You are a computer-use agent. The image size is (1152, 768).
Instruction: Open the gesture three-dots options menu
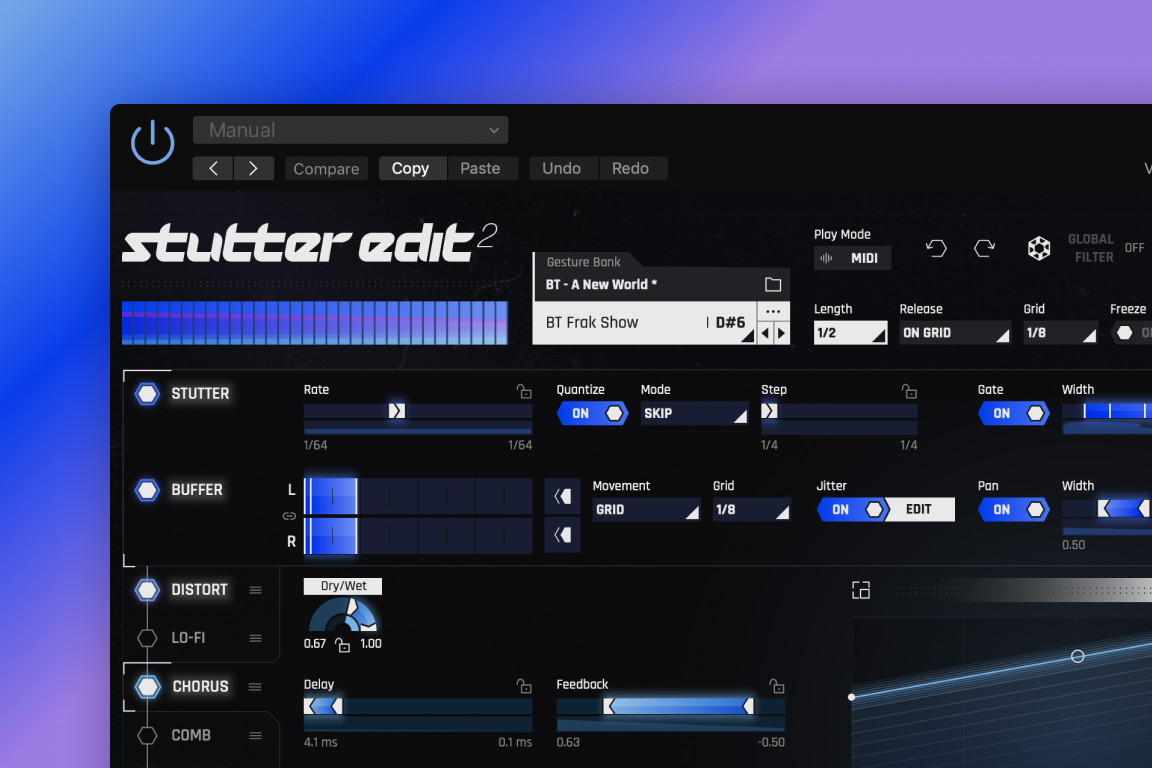773,312
